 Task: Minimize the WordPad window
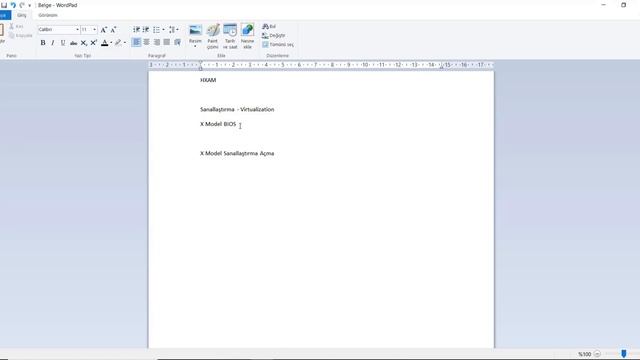tap(604, 5)
